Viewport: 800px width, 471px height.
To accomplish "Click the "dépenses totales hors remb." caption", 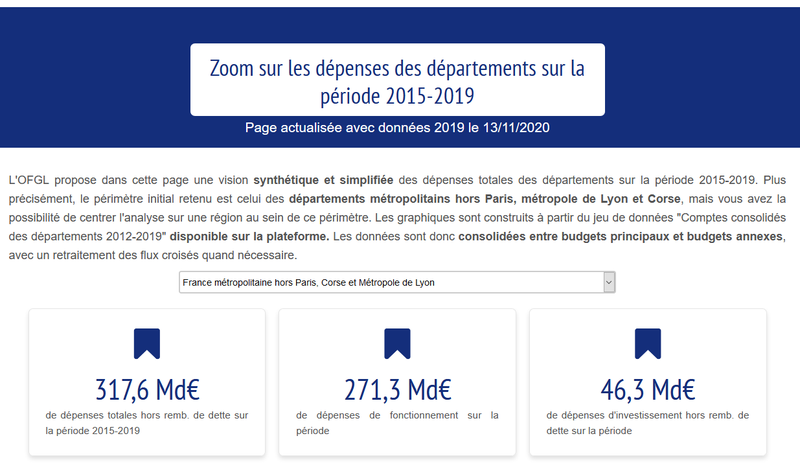I will [x=147, y=422].
